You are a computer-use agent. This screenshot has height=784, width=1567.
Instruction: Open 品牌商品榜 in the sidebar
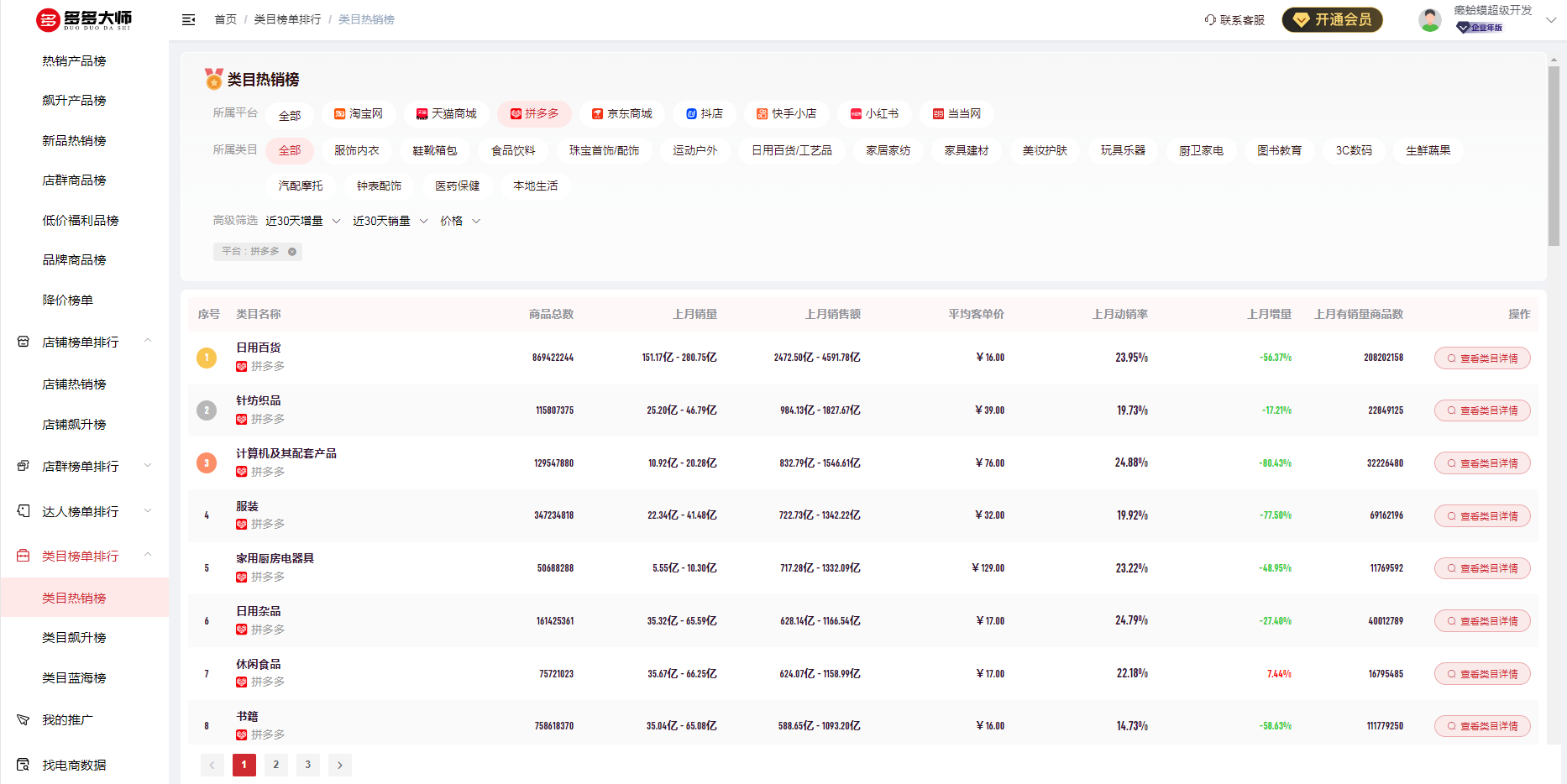(74, 259)
